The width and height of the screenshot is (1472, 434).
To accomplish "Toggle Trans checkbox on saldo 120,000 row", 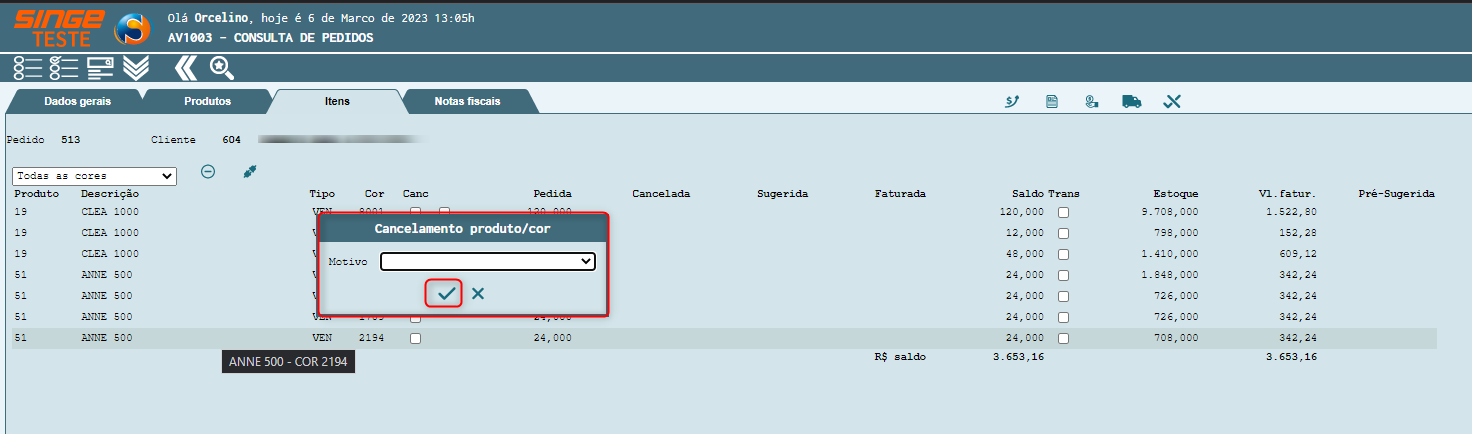I will click(1064, 212).
